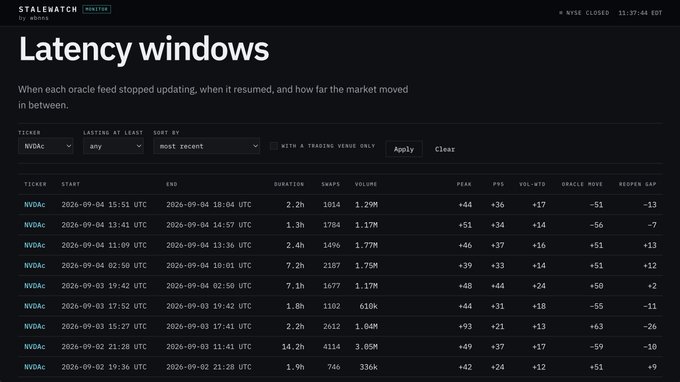Open the Lasting at least dropdown

coord(113,146)
